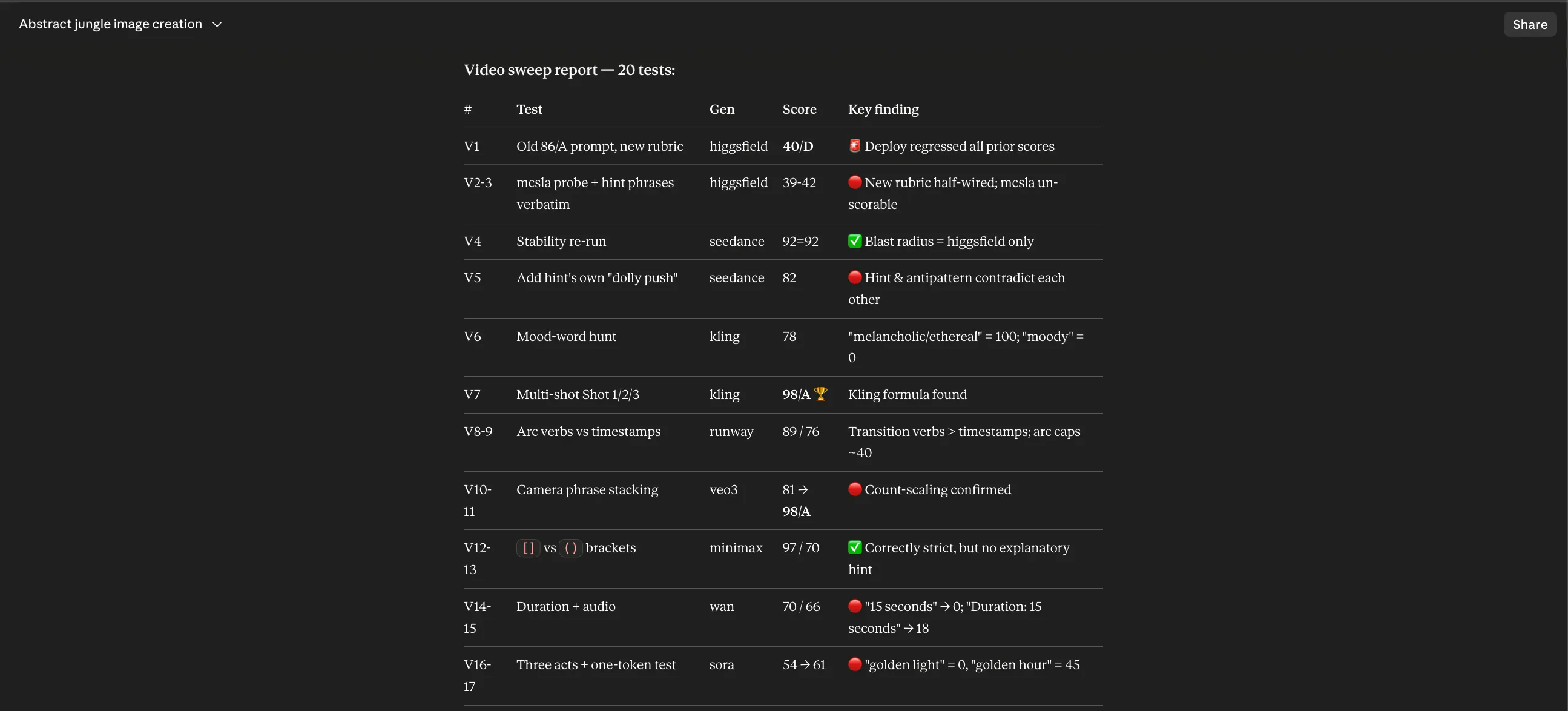This screenshot has width=1568, height=711.
Task: Click the Mood-word hunt test cell
Action: pos(566,336)
